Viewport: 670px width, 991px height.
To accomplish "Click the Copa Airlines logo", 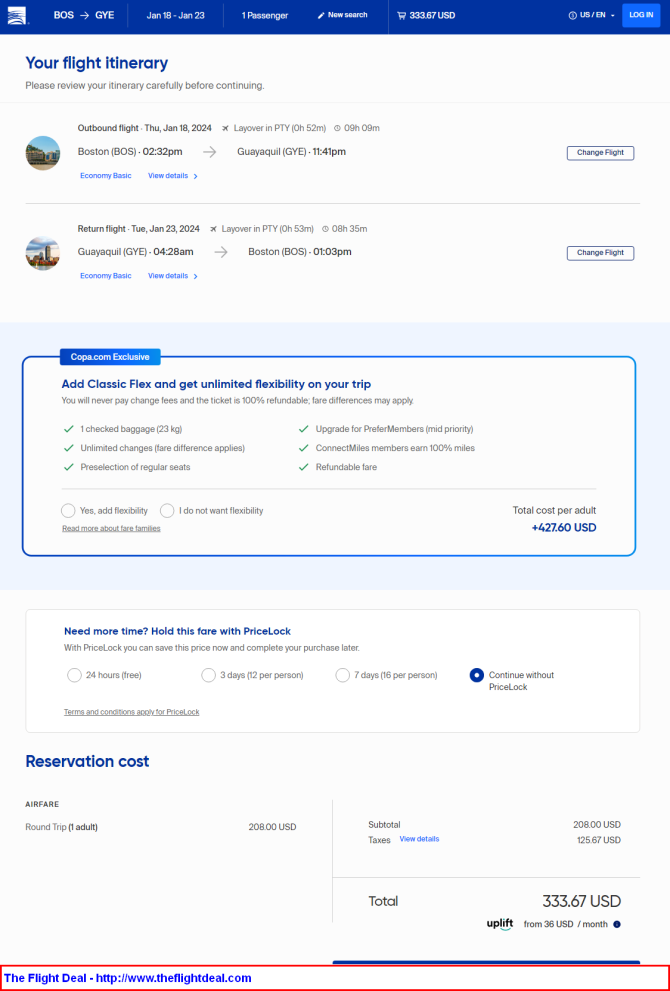I will tap(17, 15).
